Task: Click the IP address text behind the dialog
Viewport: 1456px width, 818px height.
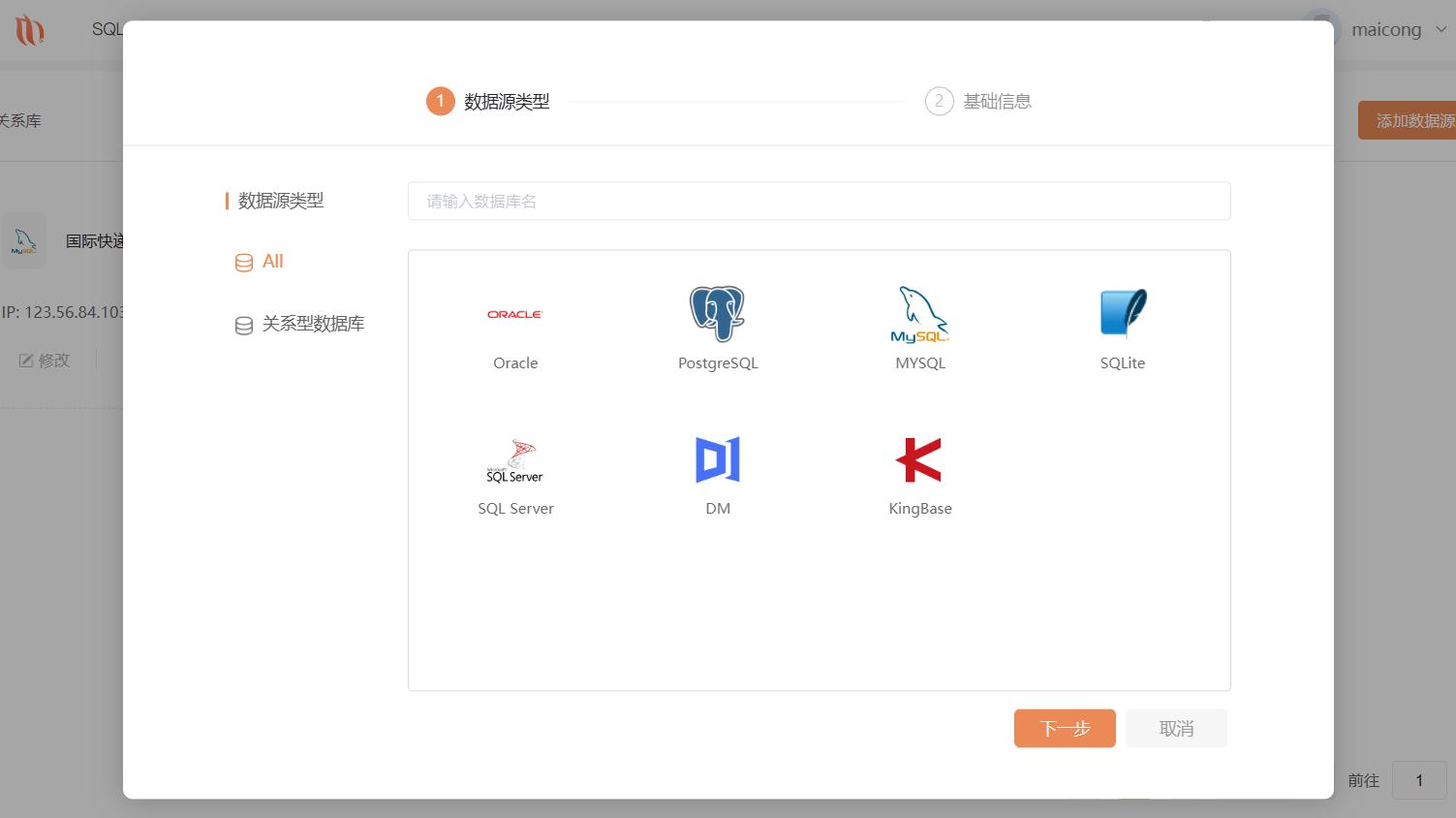Action: (x=62, y=312)
